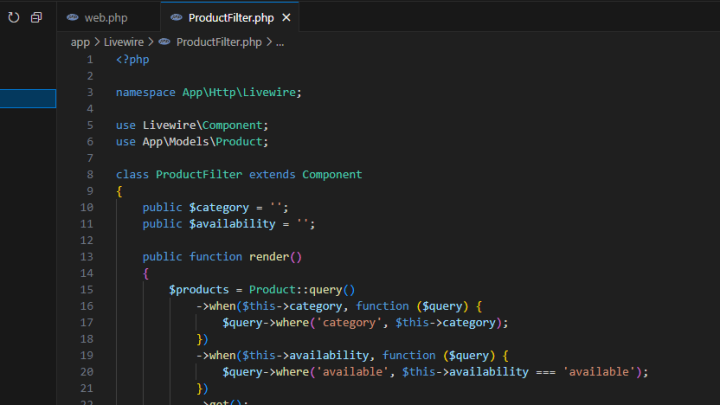This screenshot has height=405, width=720.
Task: Click line number 8 in the gutter
Action: coord(90,174)
